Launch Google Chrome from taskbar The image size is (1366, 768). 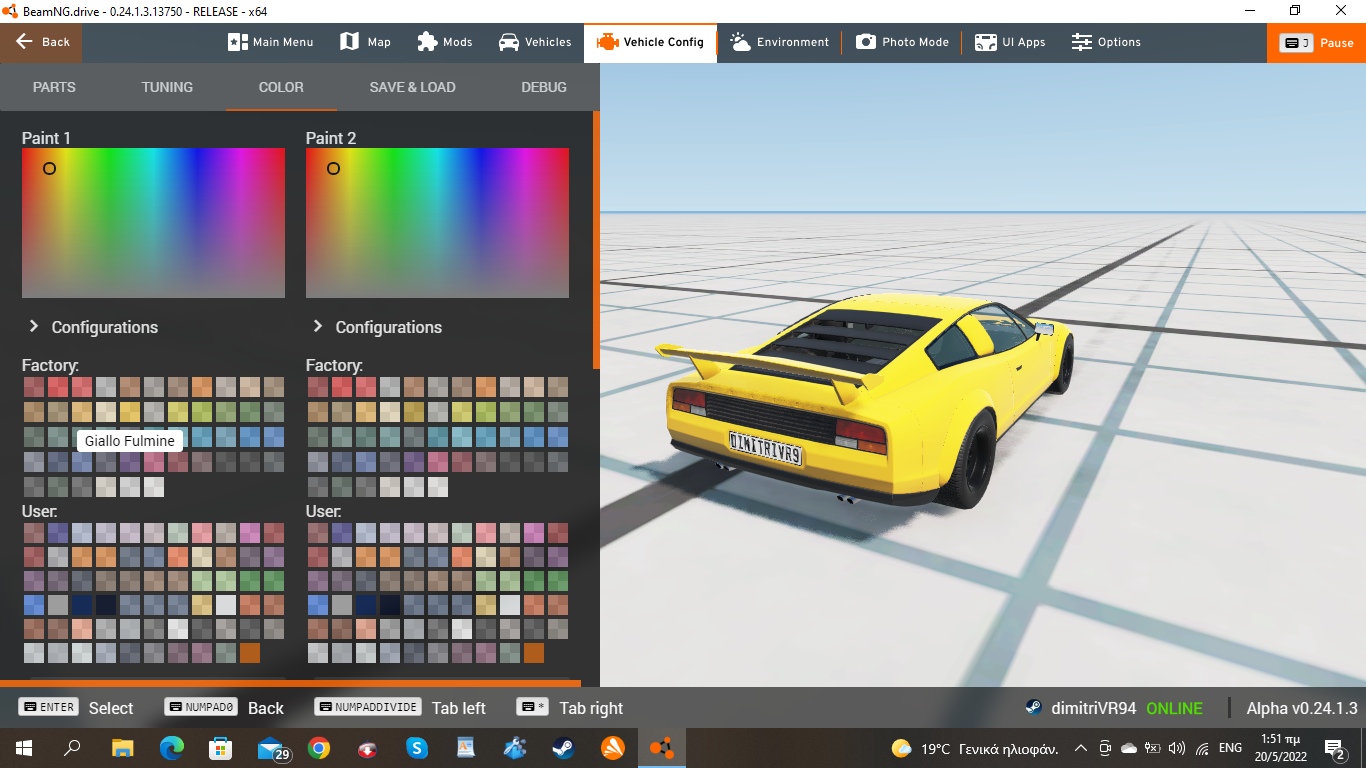(x=319, y=748)
